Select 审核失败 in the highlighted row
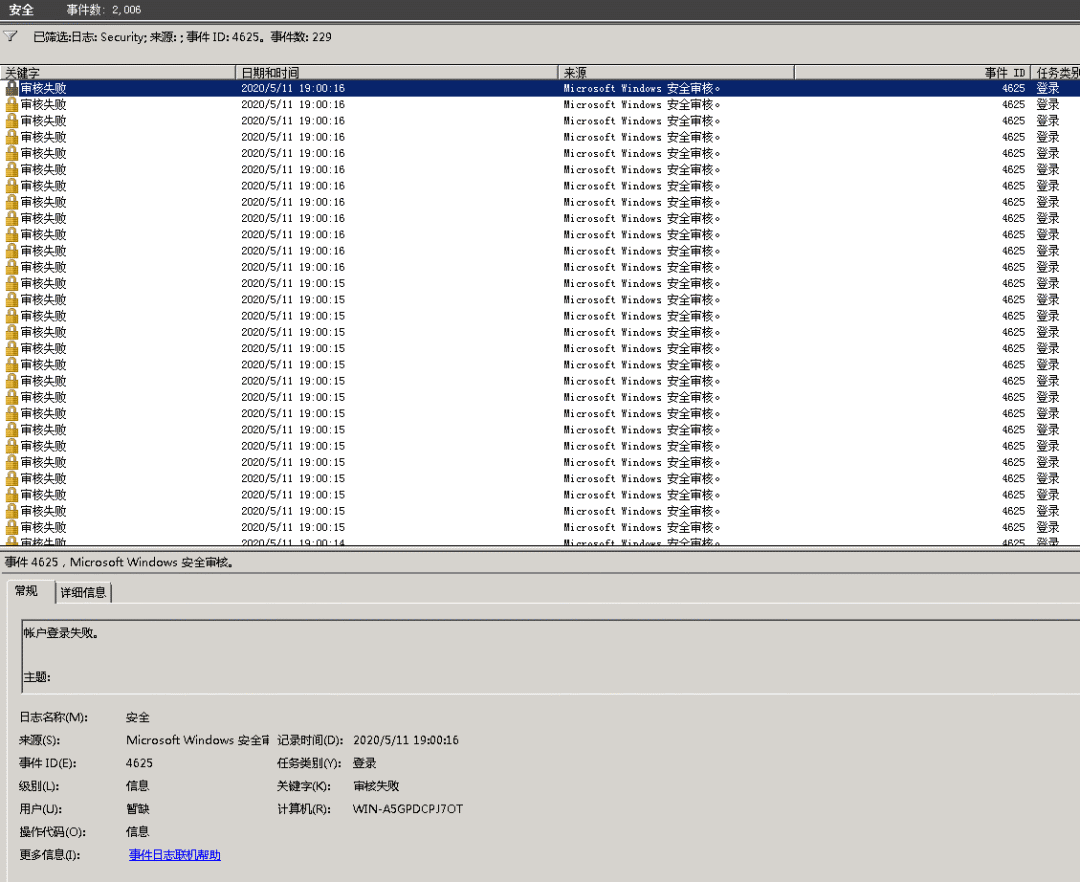Screen dimensions: 1080x882 pyautogui.click(x=43, y=88)
